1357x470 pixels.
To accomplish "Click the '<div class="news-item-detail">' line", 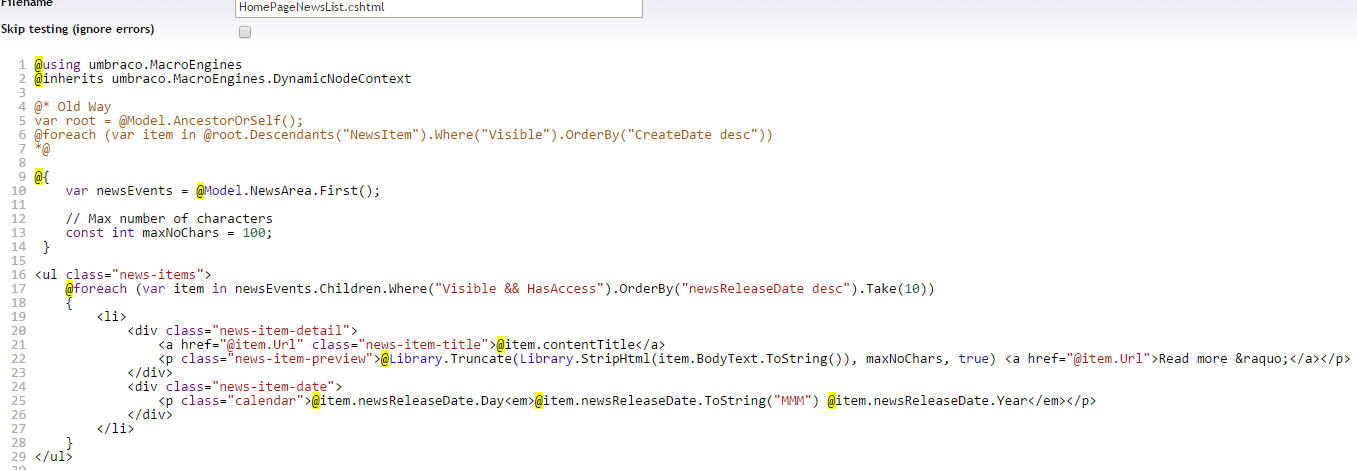I will coord(242,331).
